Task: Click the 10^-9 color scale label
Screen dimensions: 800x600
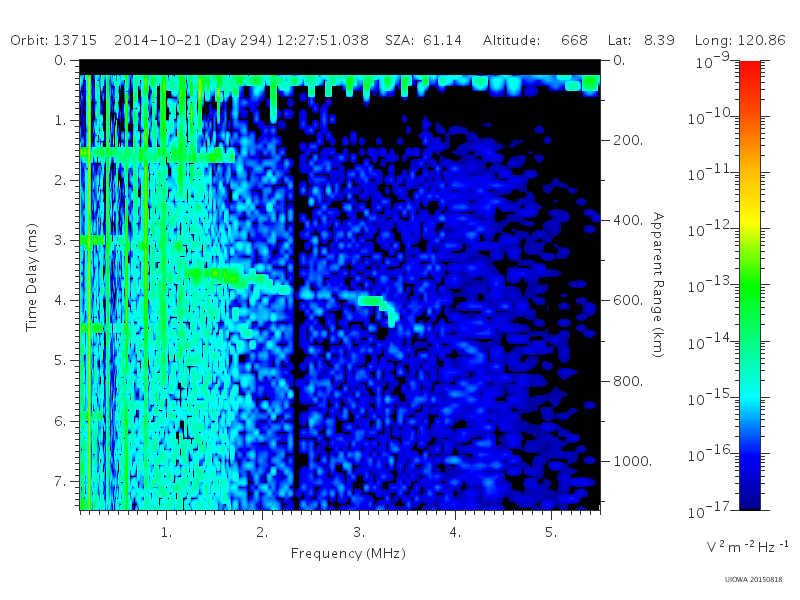Action: click(713, 61)
